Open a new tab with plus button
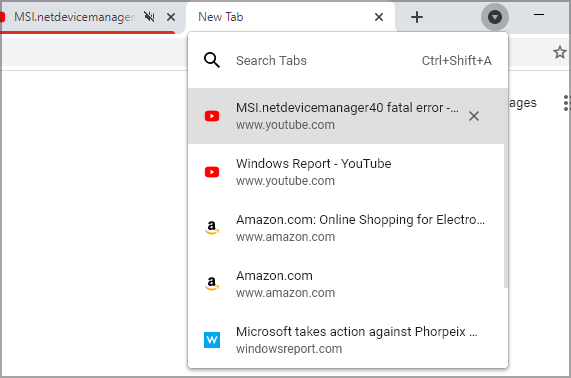571x378 pixels. click(x=417, y=17)
